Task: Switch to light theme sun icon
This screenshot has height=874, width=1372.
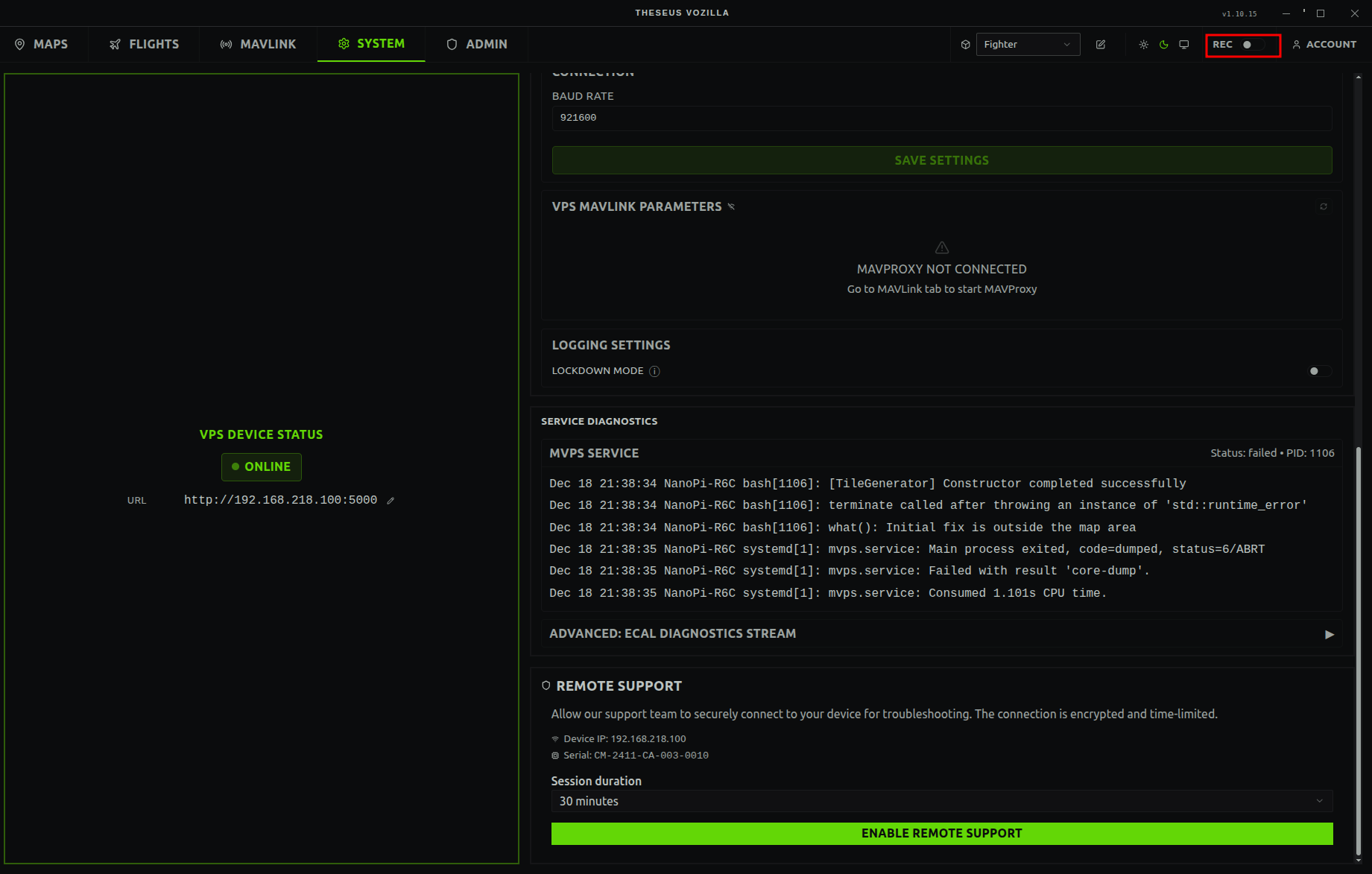Action: click(x=1143, y=45)
